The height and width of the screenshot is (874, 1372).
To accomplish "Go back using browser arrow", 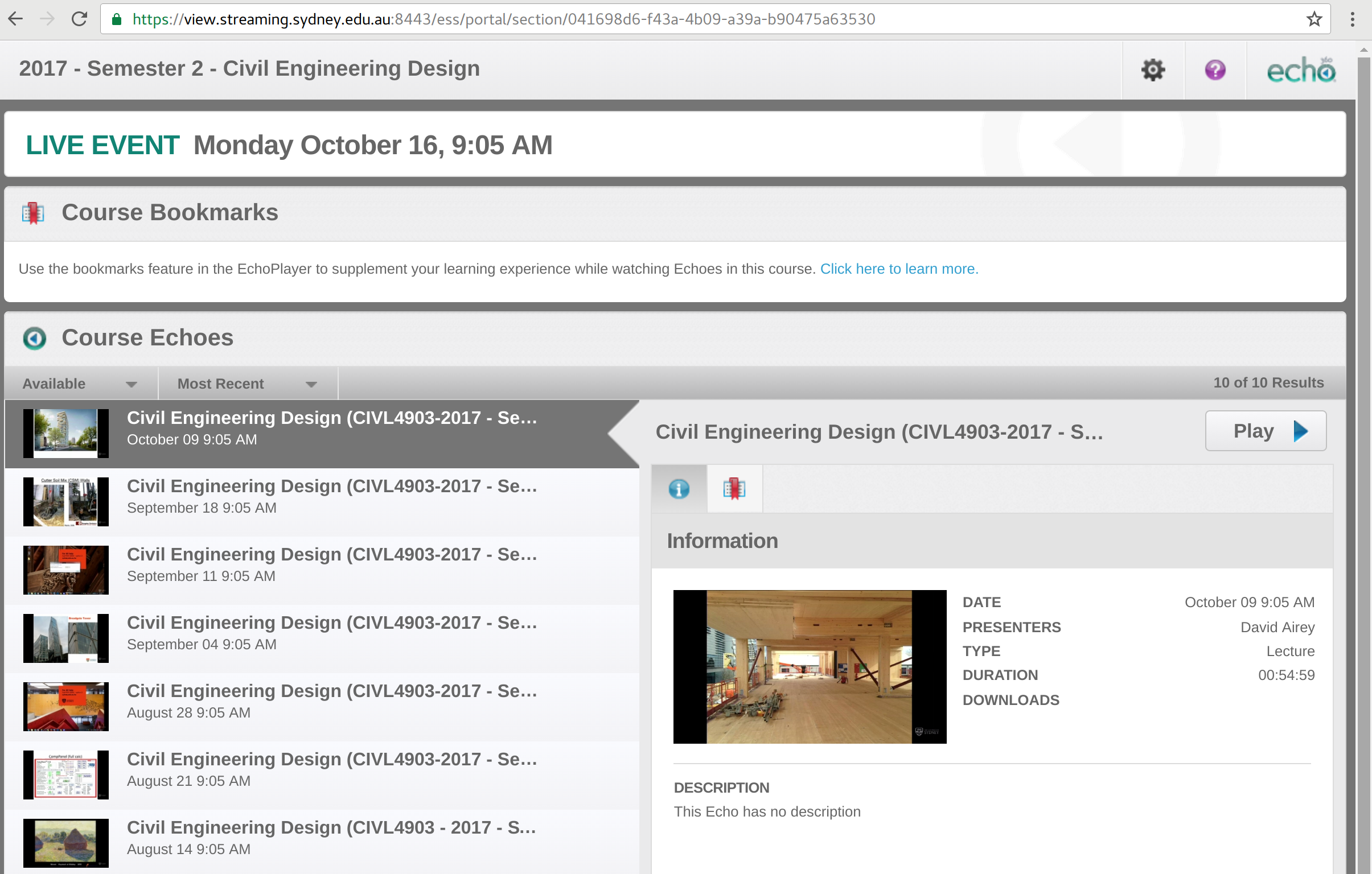I will tap(16, 19).
